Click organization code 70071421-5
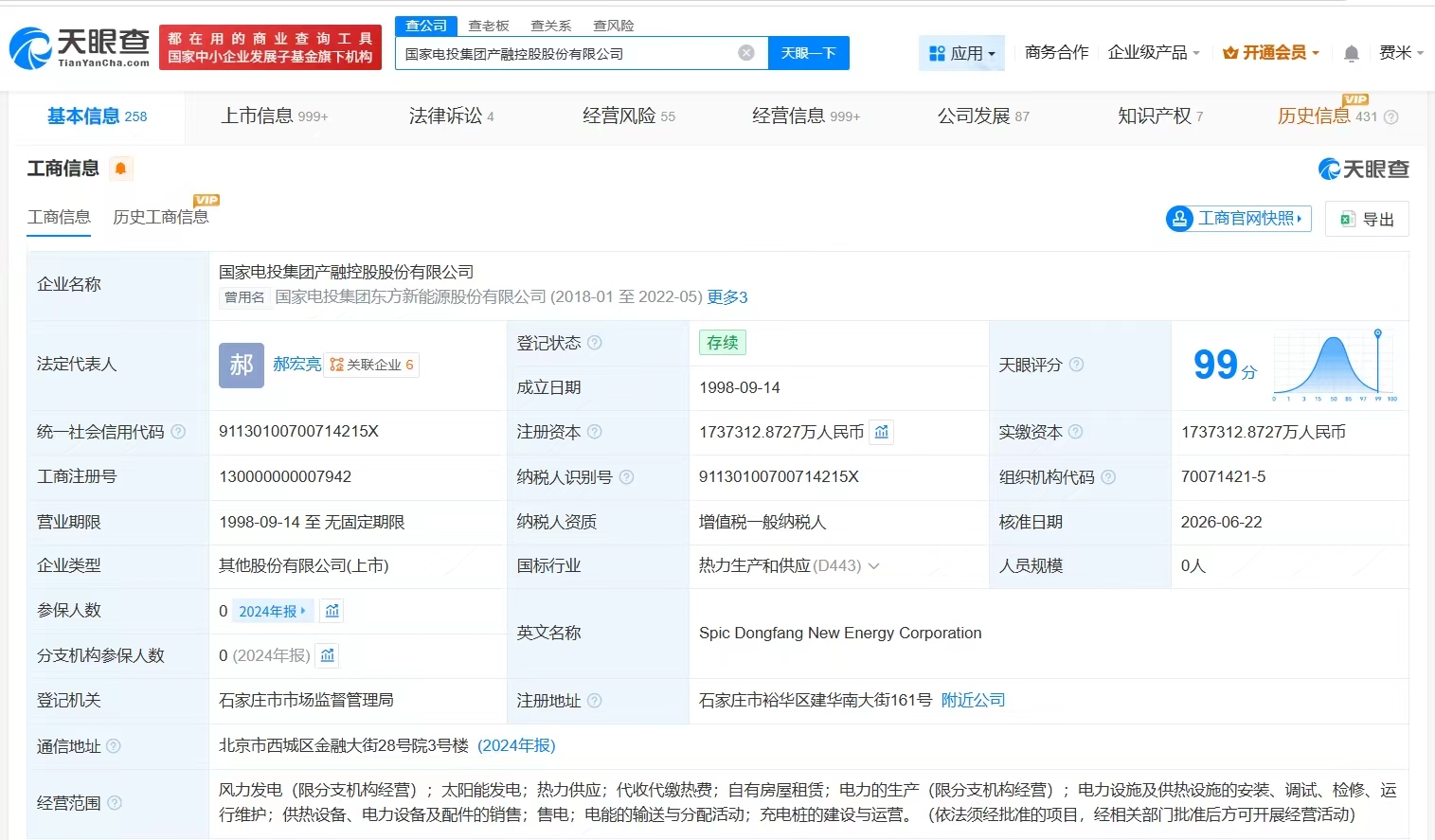The image size is (1435, 840). point(1223,477)
